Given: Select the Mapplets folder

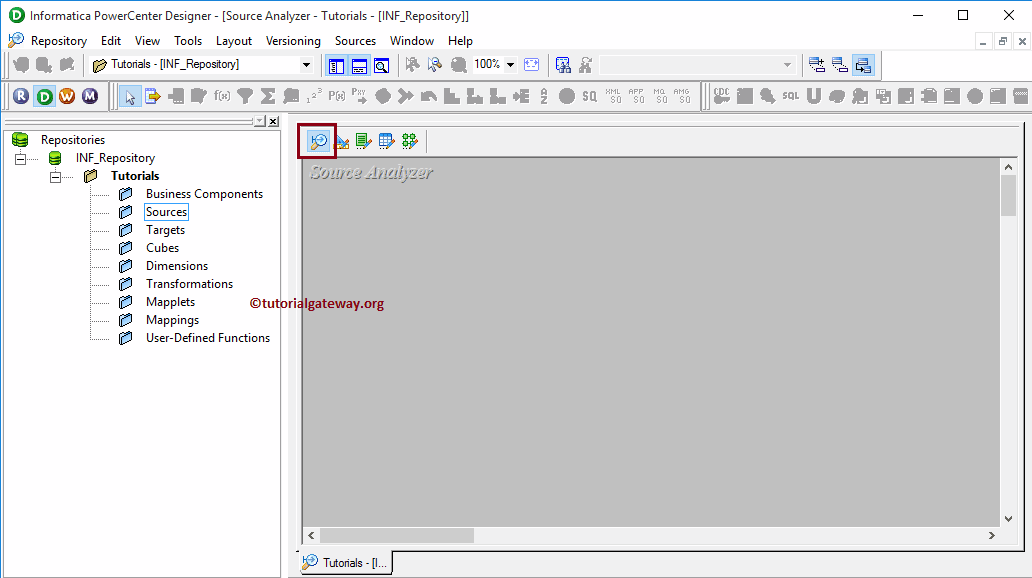Looking at the screenshot, I should (x=170, y=302).
